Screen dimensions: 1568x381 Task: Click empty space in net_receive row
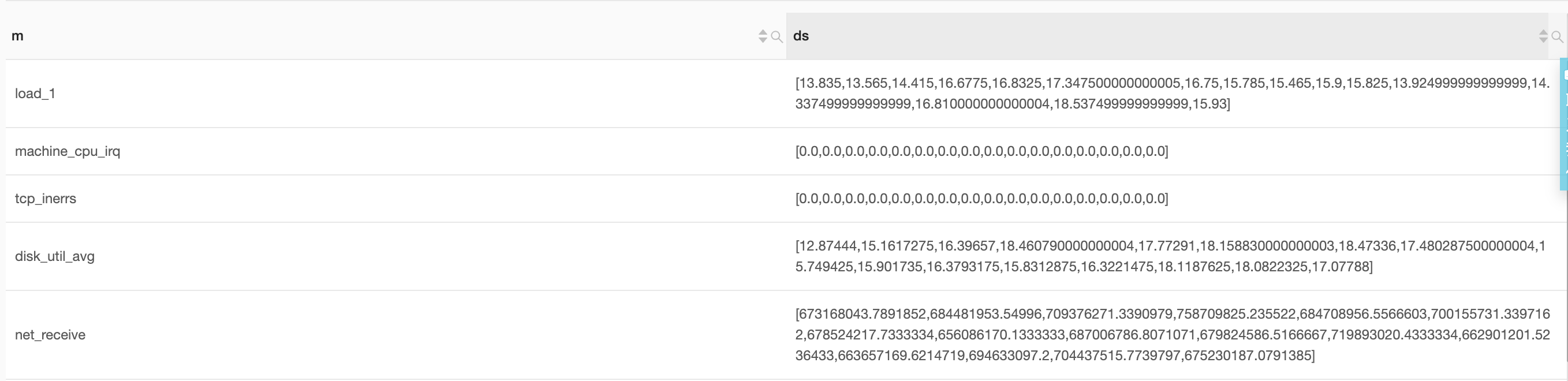pyautogui.click(x=426, y=335)
